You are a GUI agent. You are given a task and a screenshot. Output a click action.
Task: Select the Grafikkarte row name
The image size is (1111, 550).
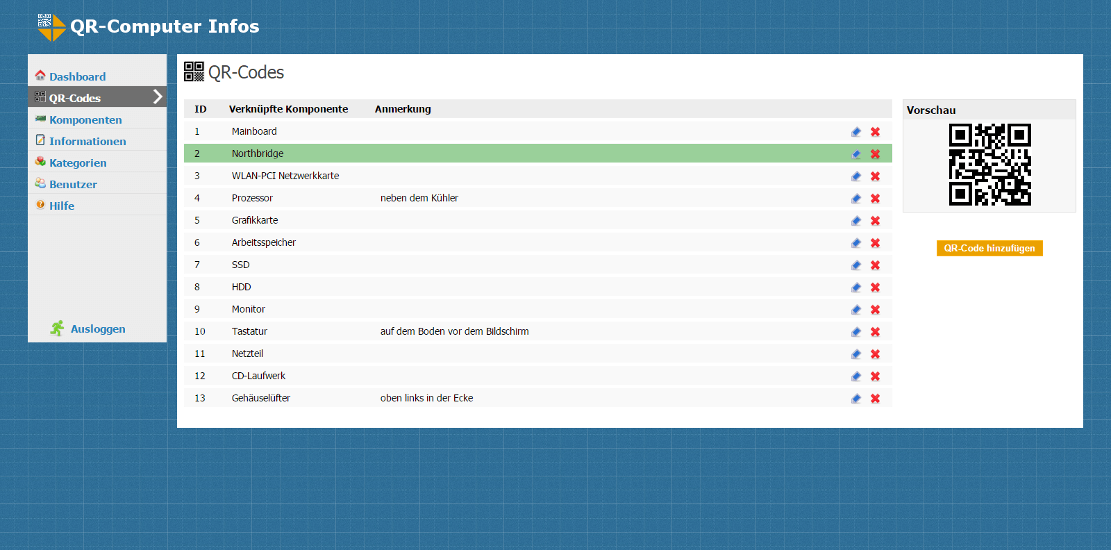coord(254,220)
